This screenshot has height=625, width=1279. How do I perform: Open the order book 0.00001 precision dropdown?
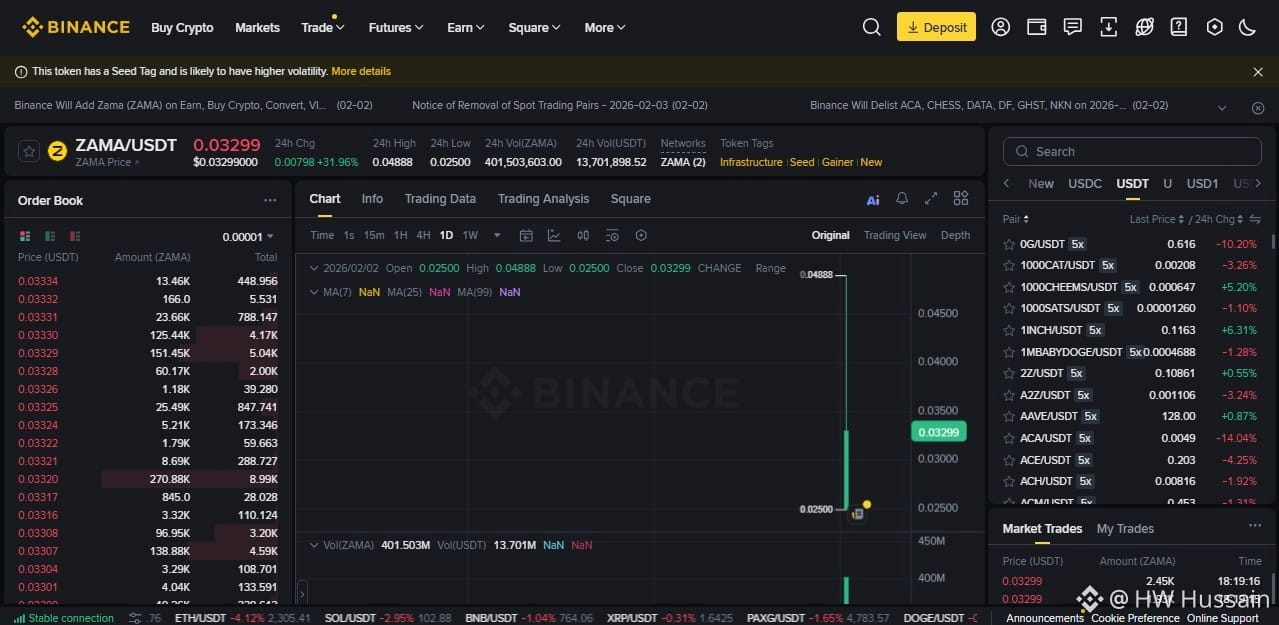point(248,237)
